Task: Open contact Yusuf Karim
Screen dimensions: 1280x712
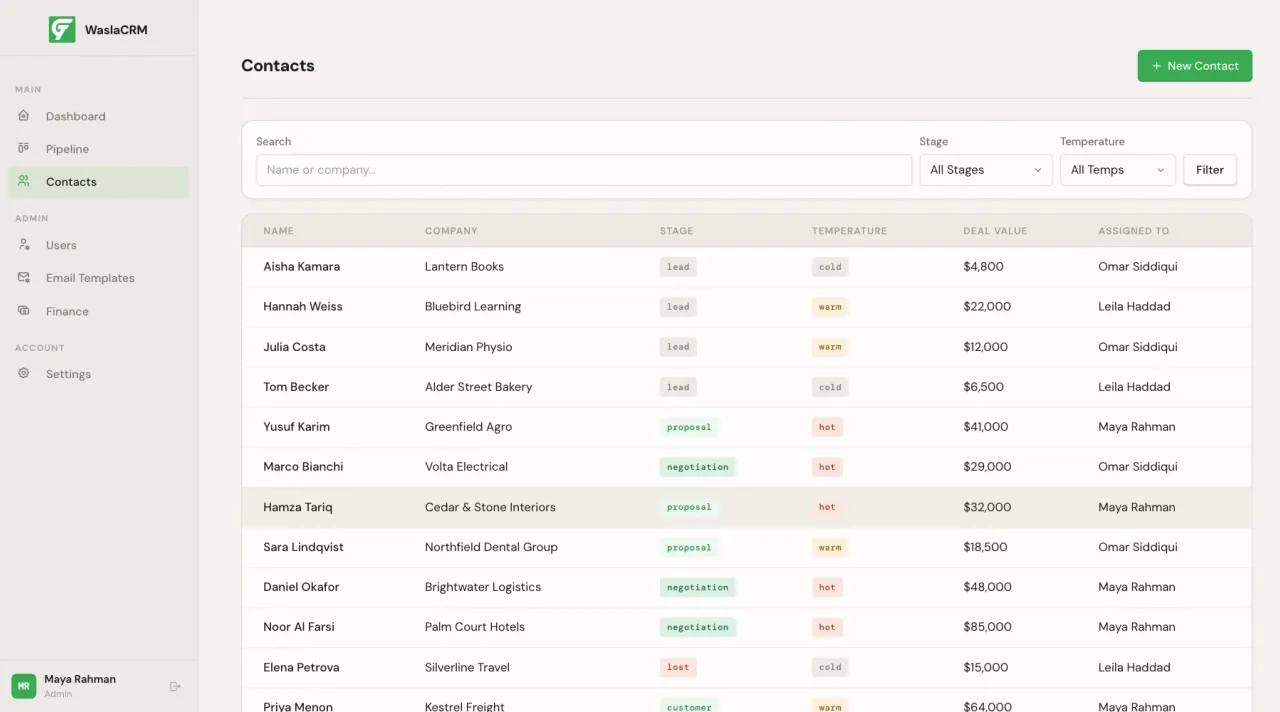Action: pyautogui.click(x=296, y=427)
